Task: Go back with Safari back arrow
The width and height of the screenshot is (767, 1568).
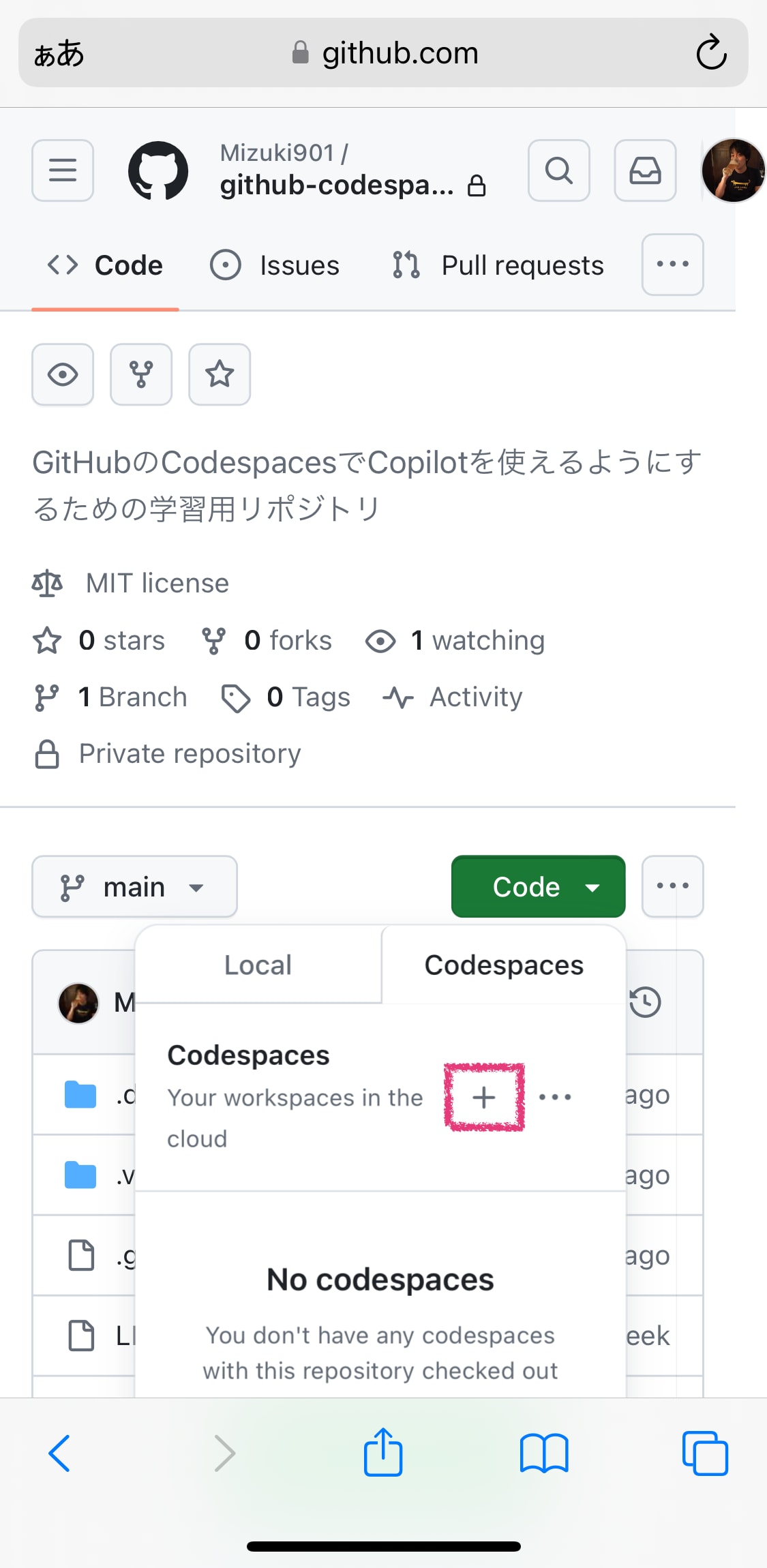Action: (x=59, y=1453)
